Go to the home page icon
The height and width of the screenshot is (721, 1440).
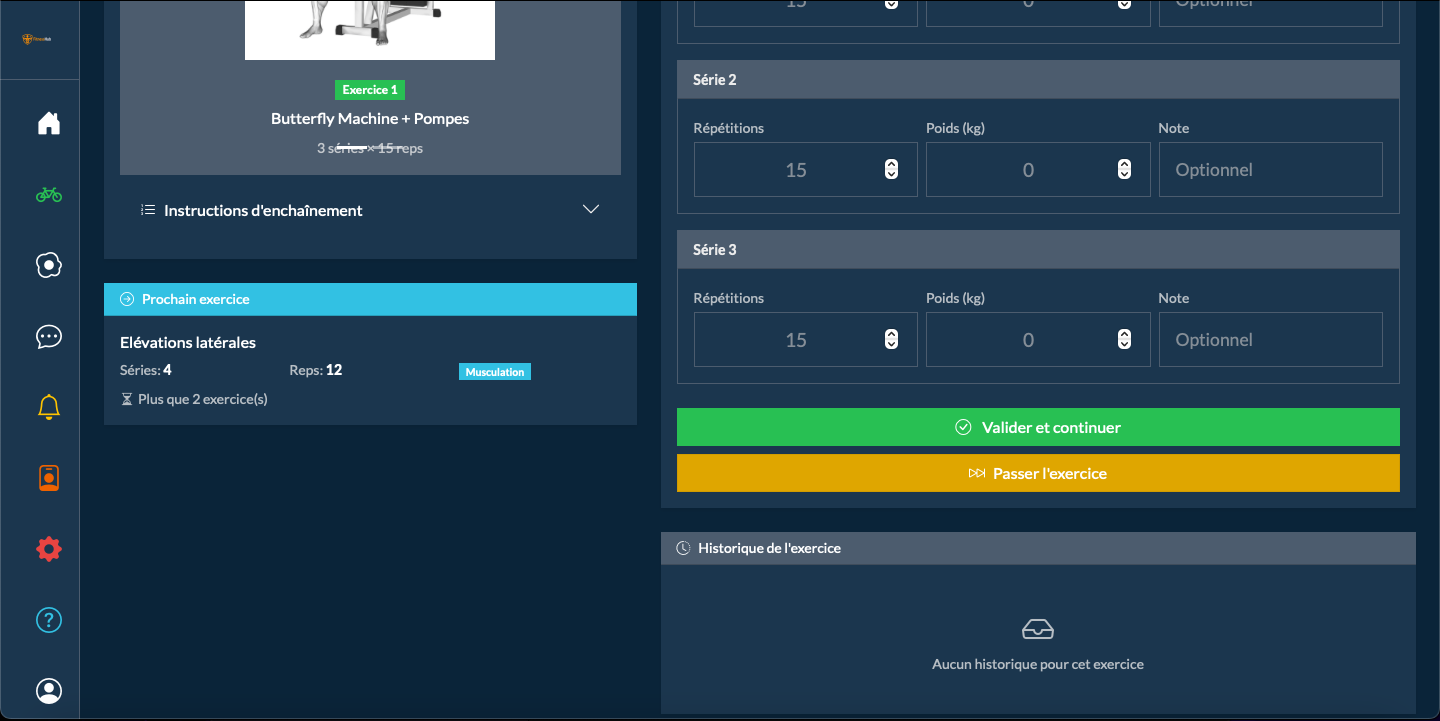[48, 123]
